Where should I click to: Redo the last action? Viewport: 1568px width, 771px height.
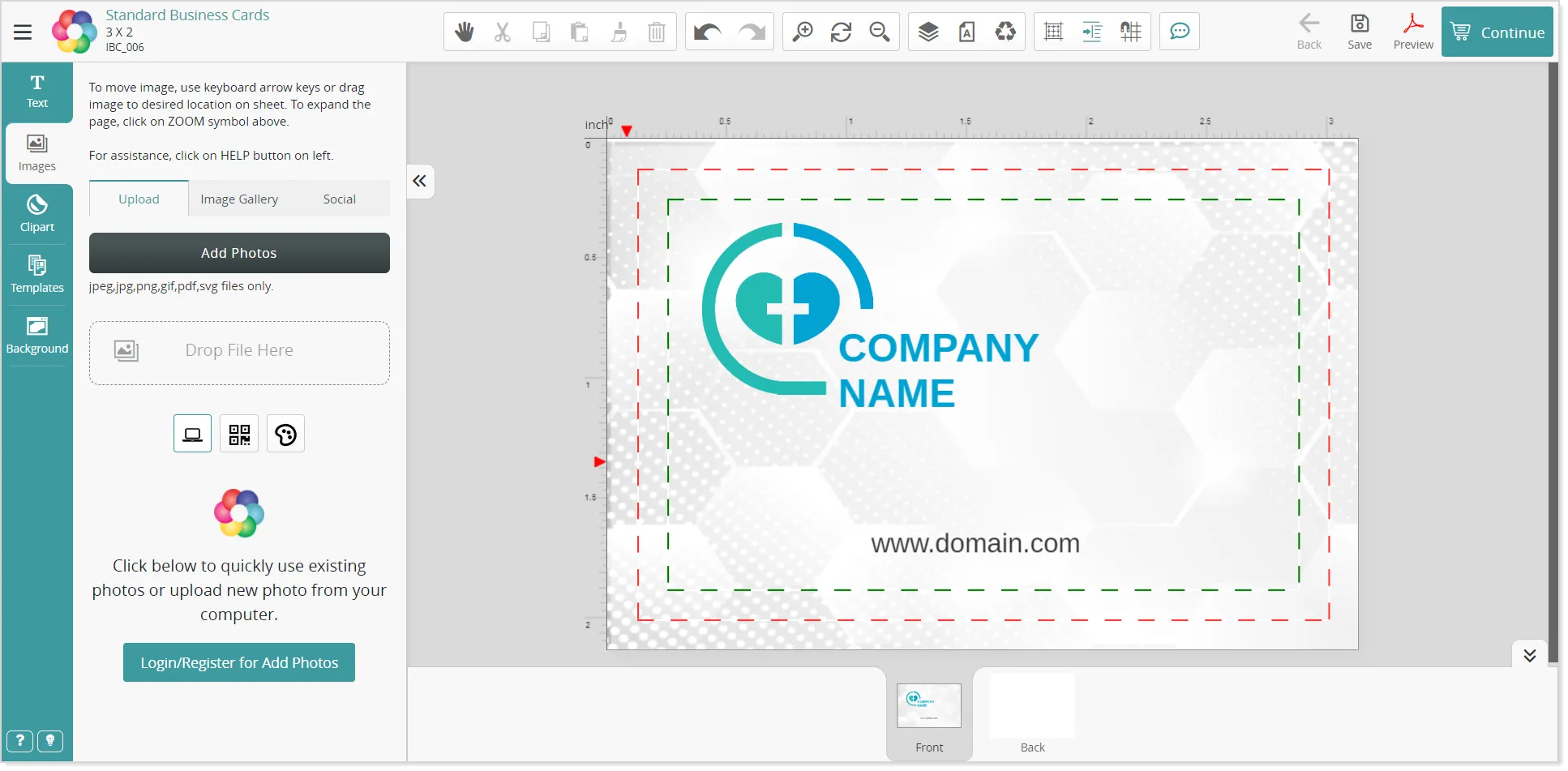coord(752,32)
